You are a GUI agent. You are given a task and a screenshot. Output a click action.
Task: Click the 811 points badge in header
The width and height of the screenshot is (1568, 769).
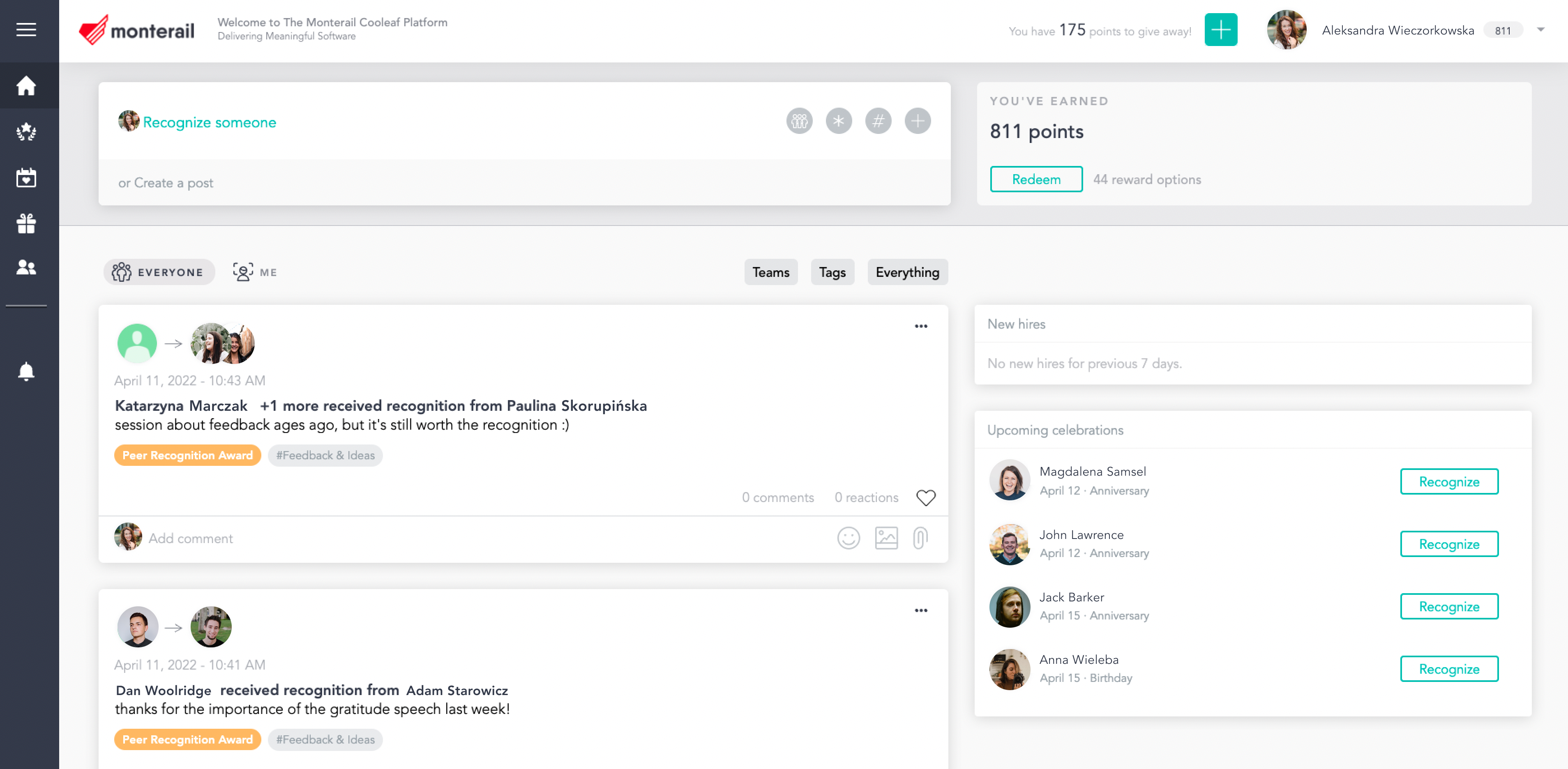1502,30
